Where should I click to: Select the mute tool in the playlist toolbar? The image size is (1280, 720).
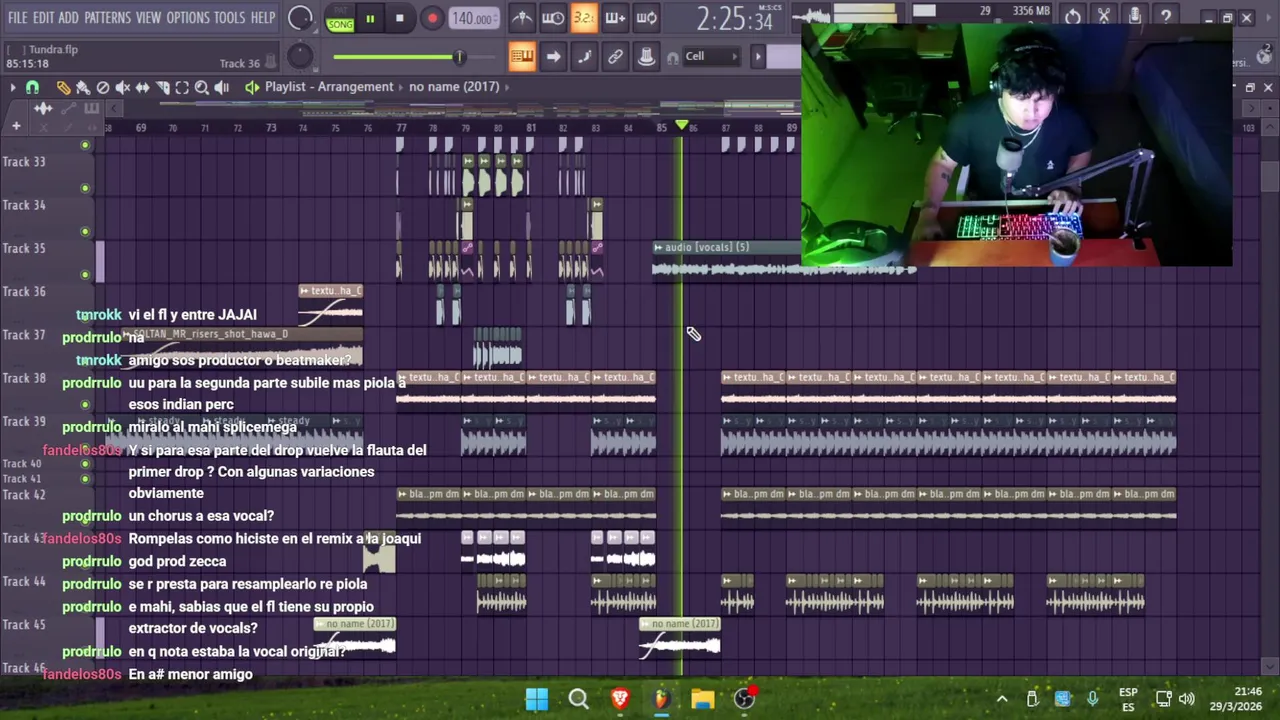pyautogui.click(x=122, y=88)
